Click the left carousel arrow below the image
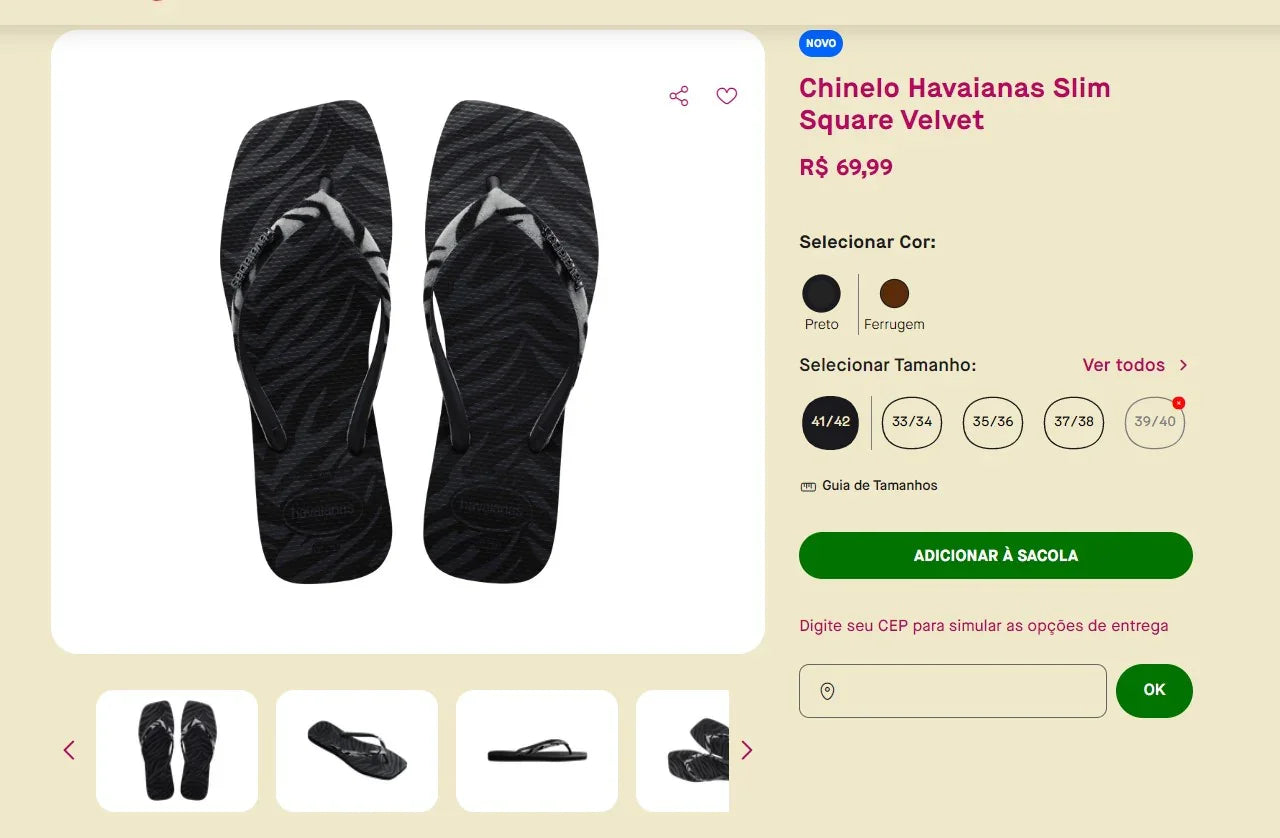 click(68, 750)
